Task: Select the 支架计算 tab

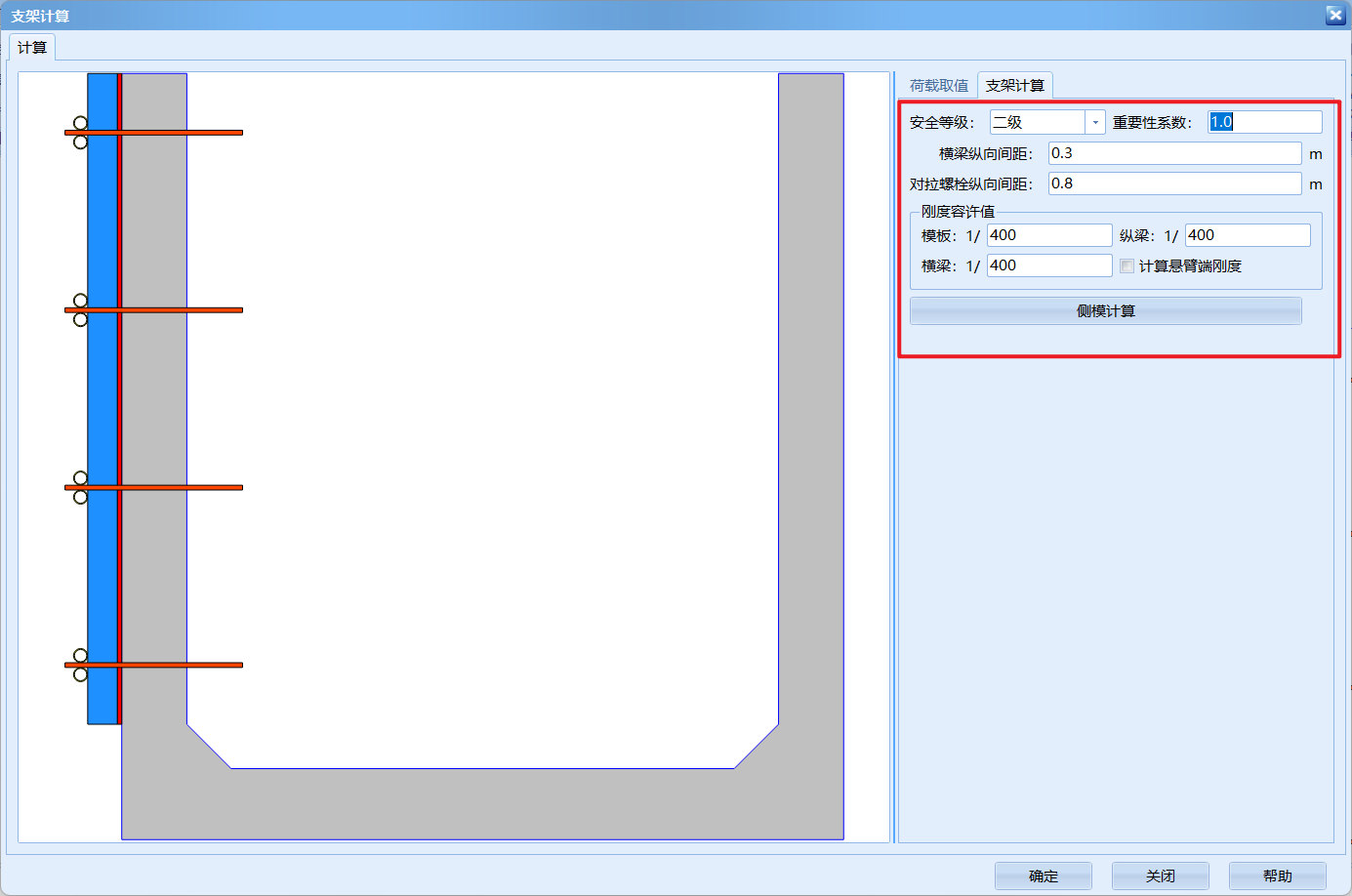Action: click(x=1014, y=86)
